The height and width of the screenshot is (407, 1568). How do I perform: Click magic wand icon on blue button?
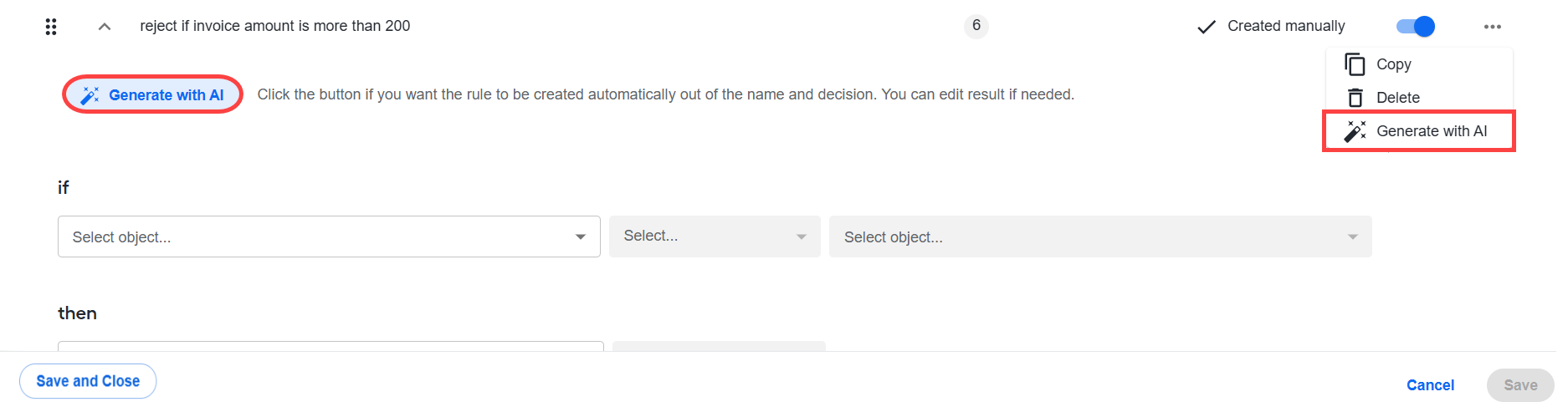coord(90,95)
